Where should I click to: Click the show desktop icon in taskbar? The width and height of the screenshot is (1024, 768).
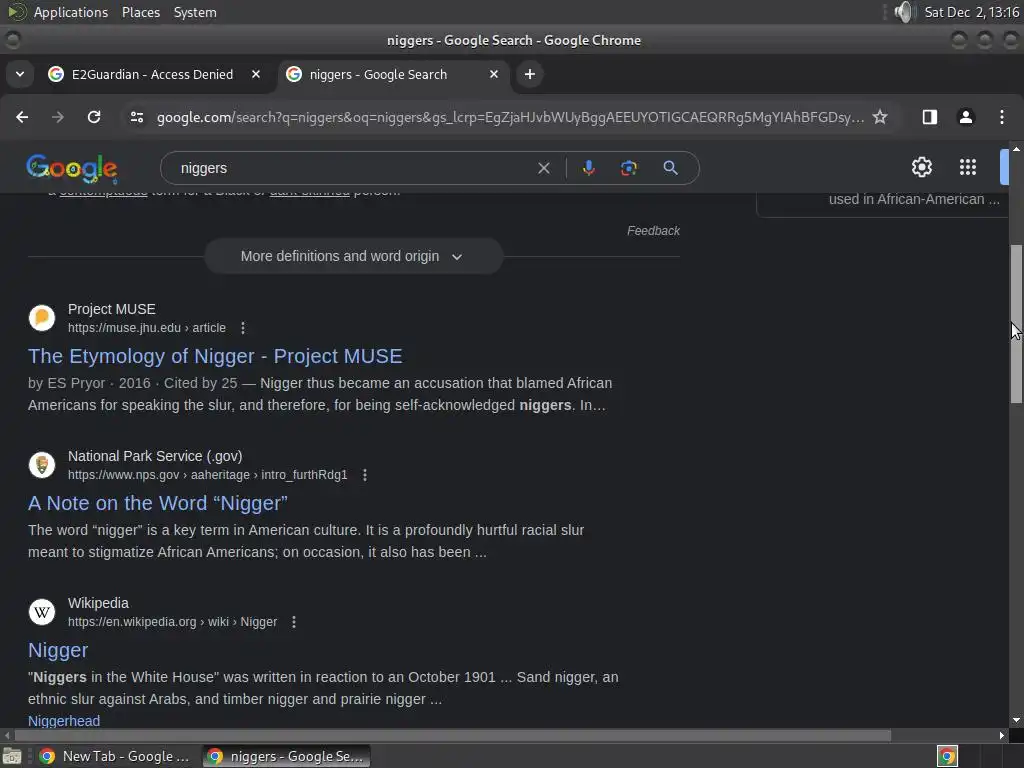12,756
